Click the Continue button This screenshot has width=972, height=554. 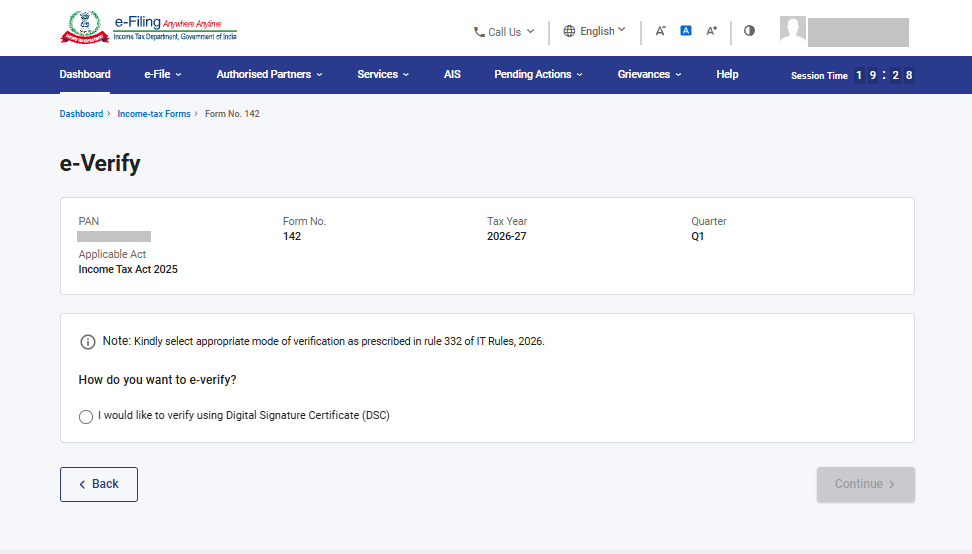[865, 485]
